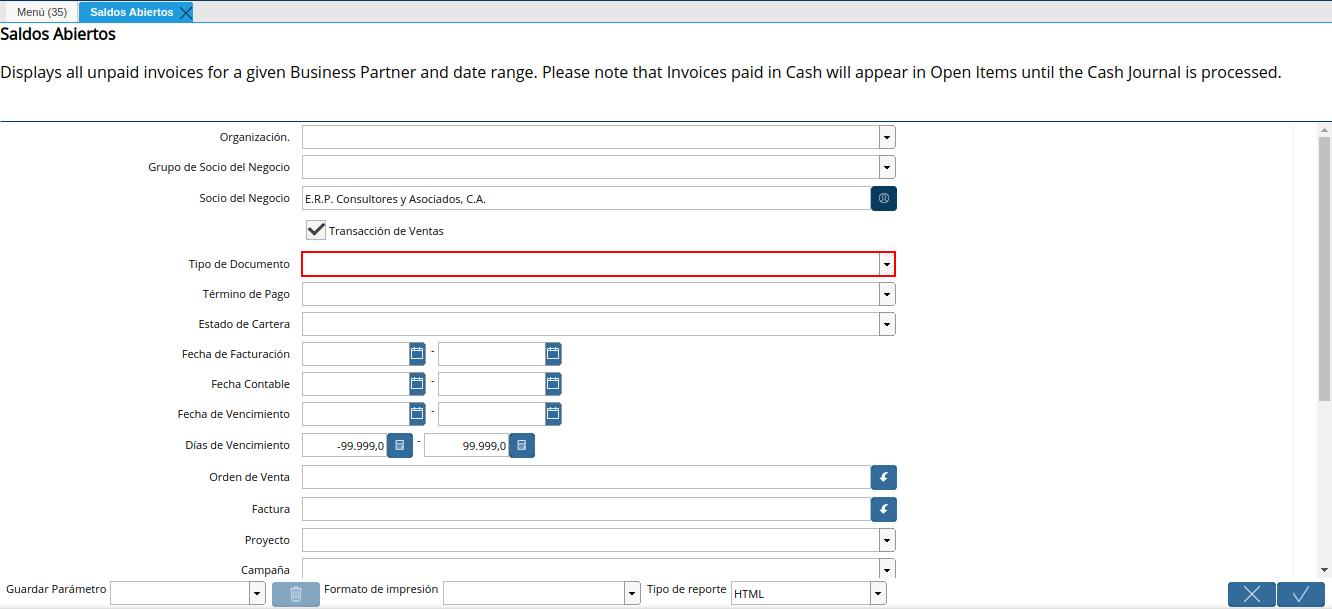This screenshot has width=1332, height=609.
Task: Expand the Campaña dropdown
Action: click(887, 568)
